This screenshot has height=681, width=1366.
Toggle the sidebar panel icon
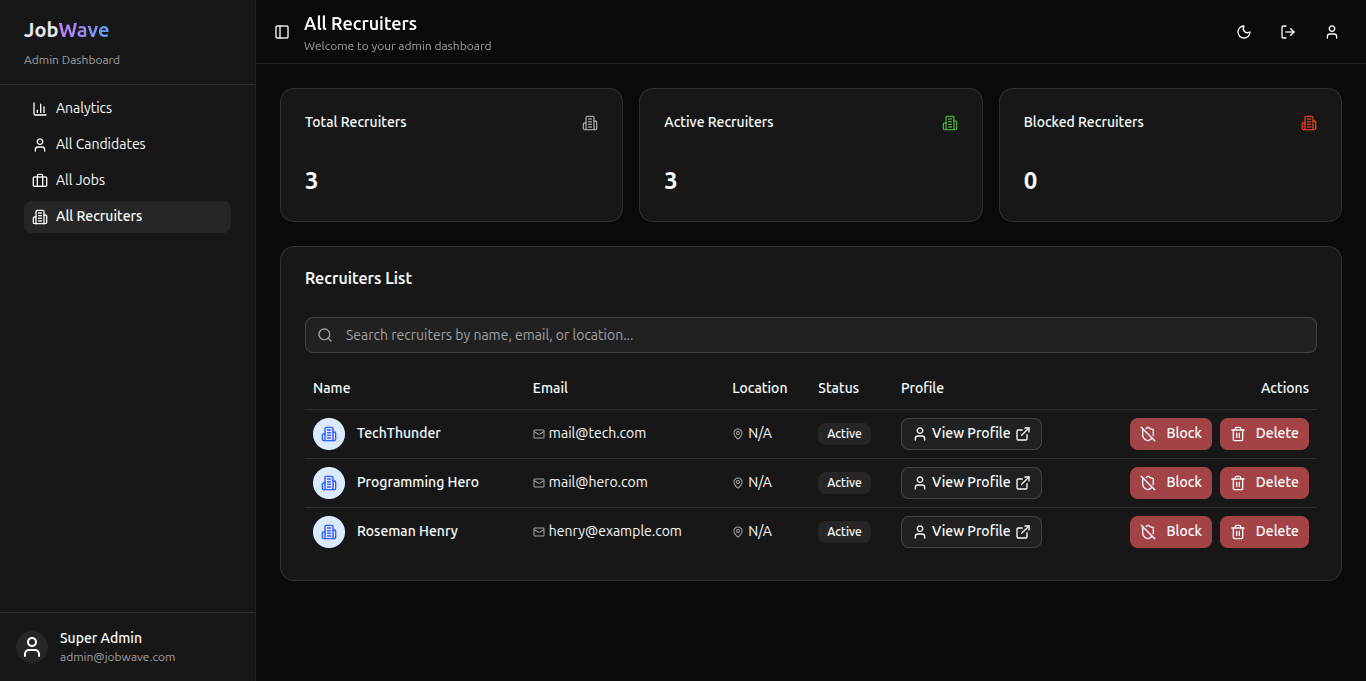[x=282, y=32]
